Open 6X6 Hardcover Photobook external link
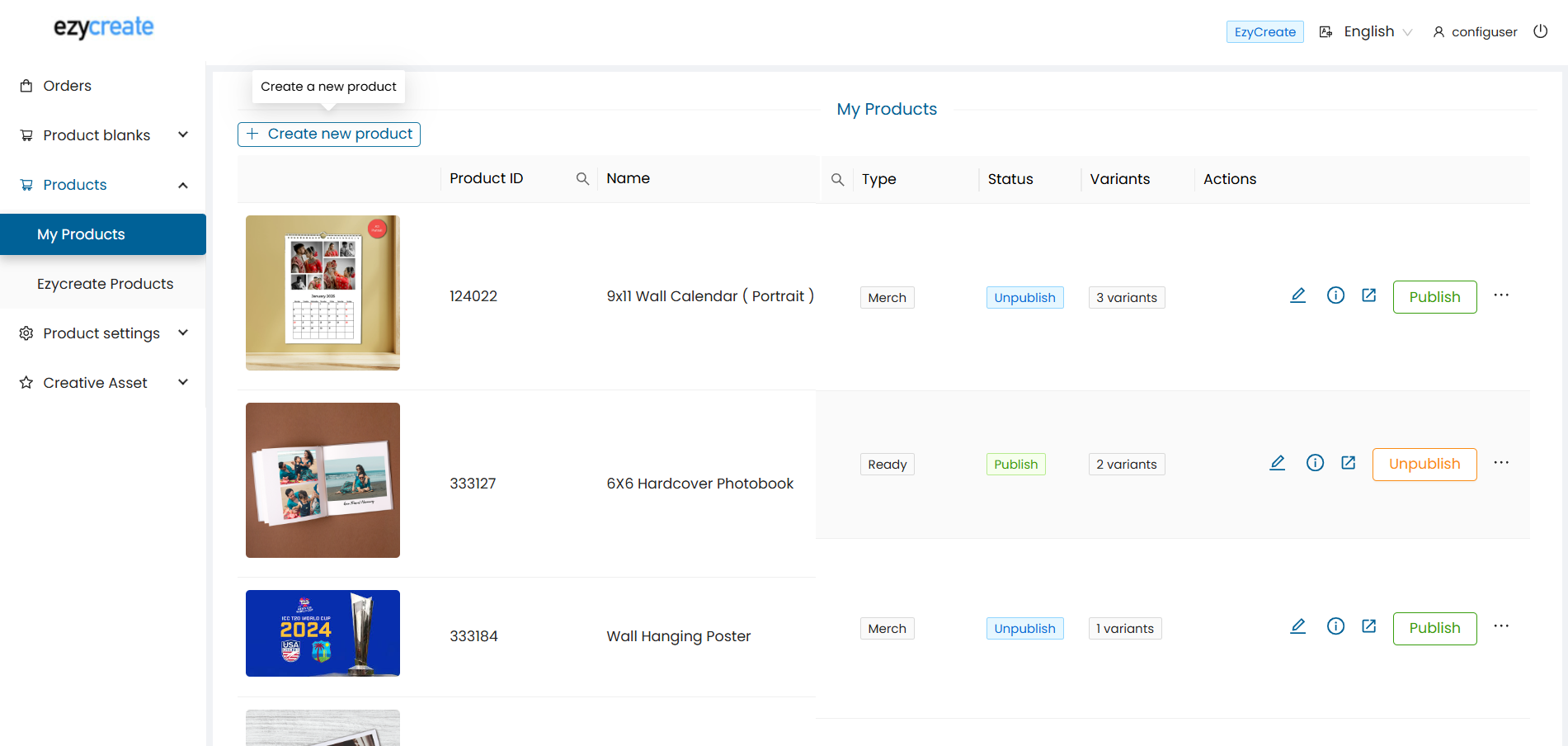 pos(1349,463)
